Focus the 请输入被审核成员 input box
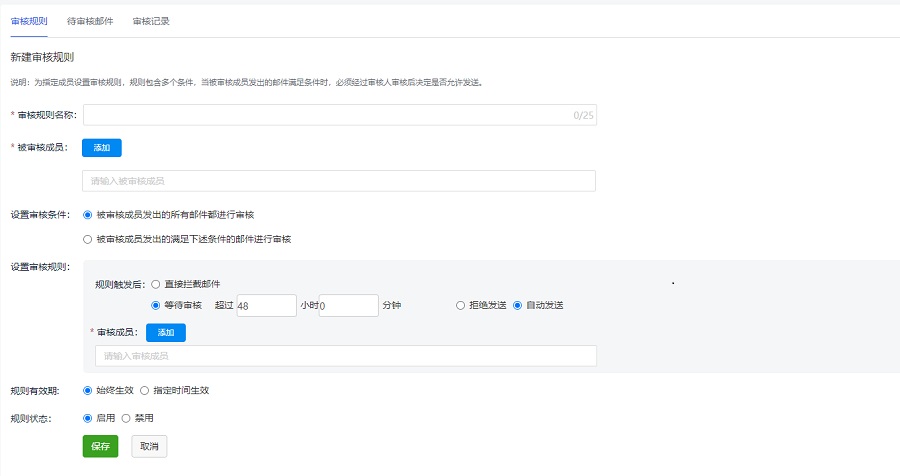This screenshot has width=900, height=476. pos(339,181)
